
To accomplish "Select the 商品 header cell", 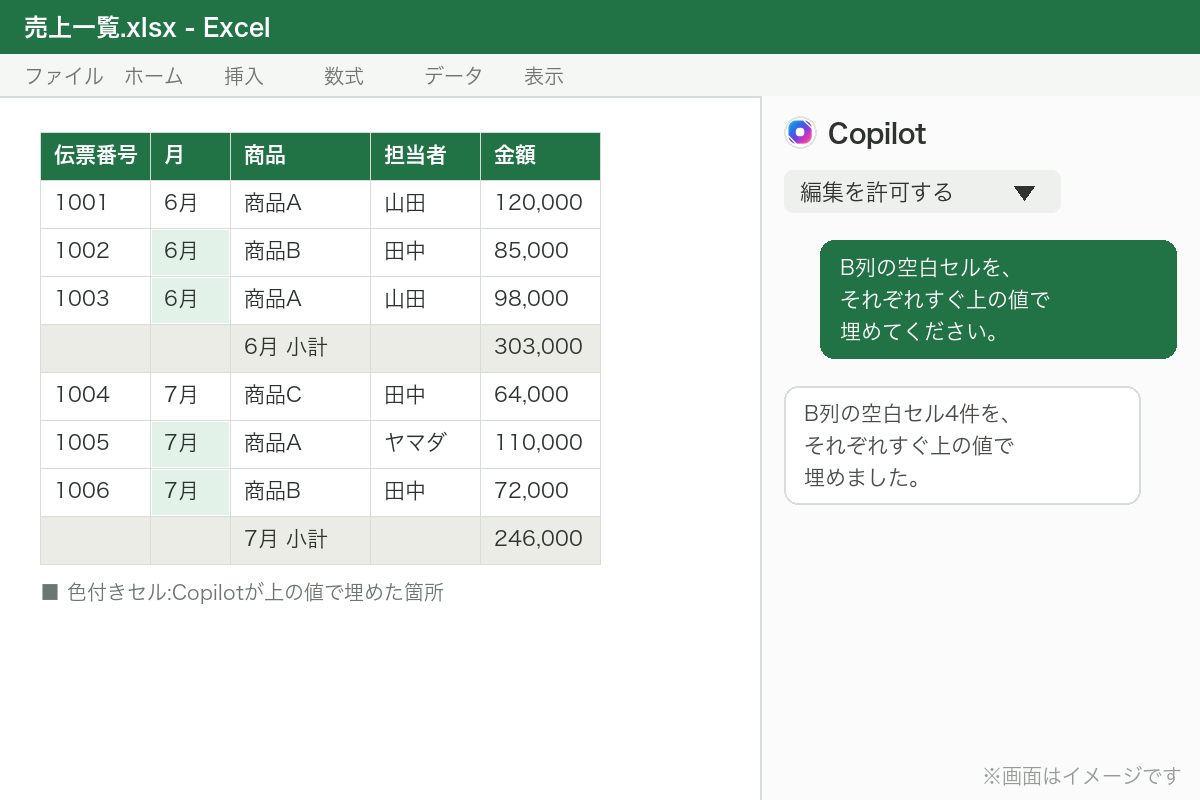I will tap(301, 156).
